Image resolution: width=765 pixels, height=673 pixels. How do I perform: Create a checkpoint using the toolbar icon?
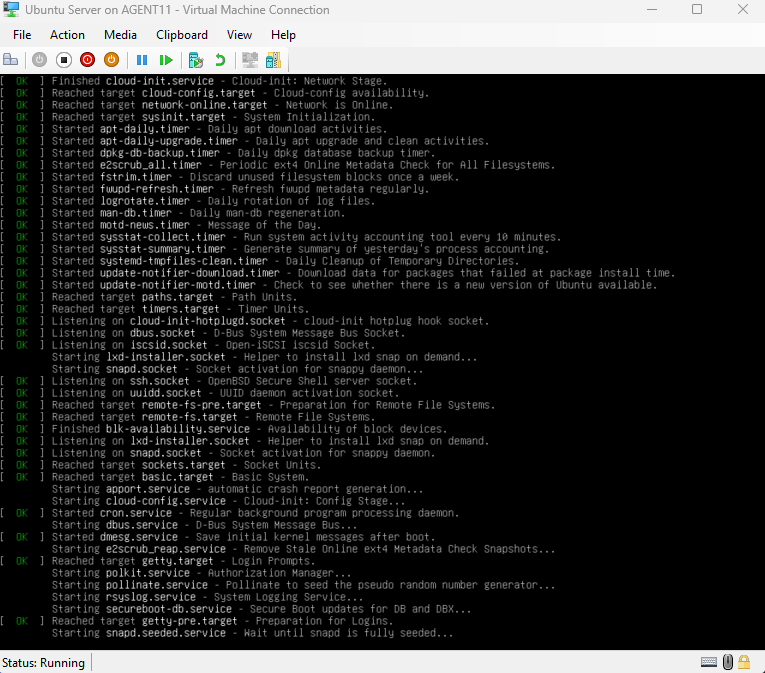click(x=196, y=60)
